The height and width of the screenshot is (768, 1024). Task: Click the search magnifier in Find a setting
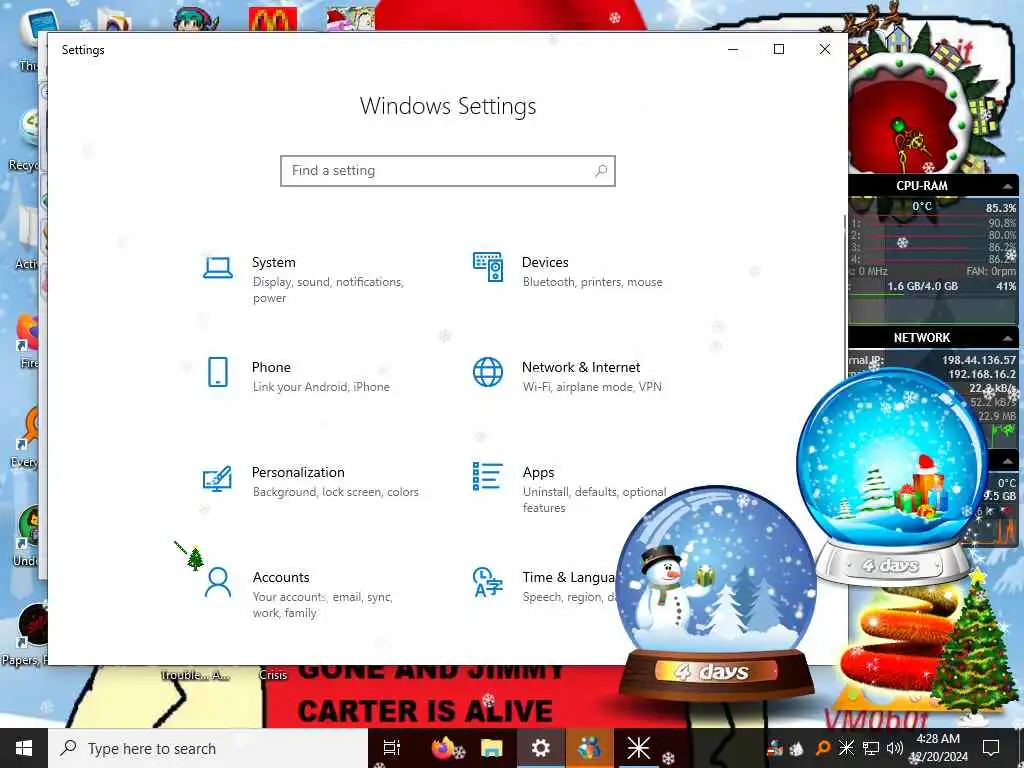(601, 170)
